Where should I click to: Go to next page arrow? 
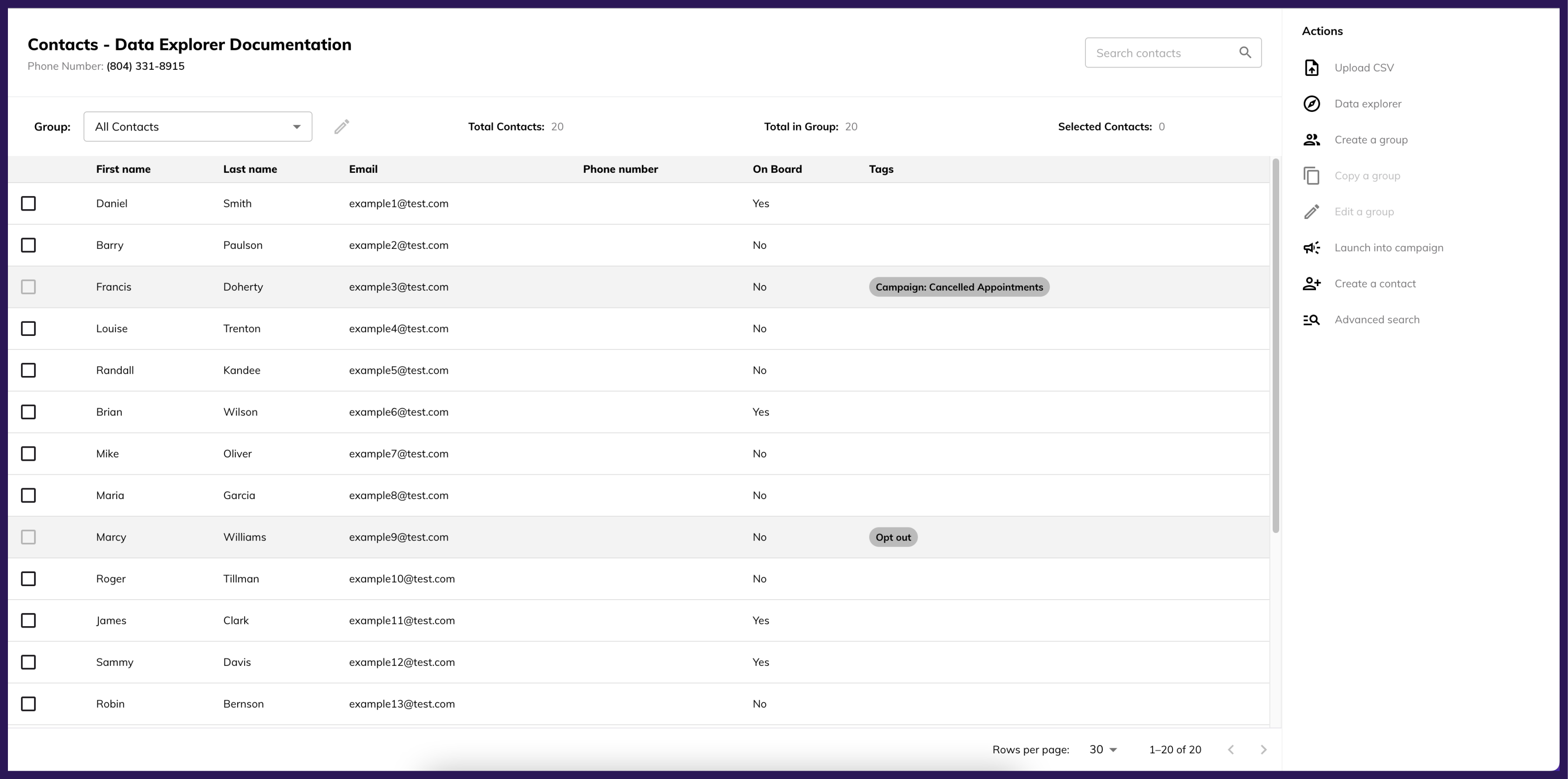(x=1263, y=749)
